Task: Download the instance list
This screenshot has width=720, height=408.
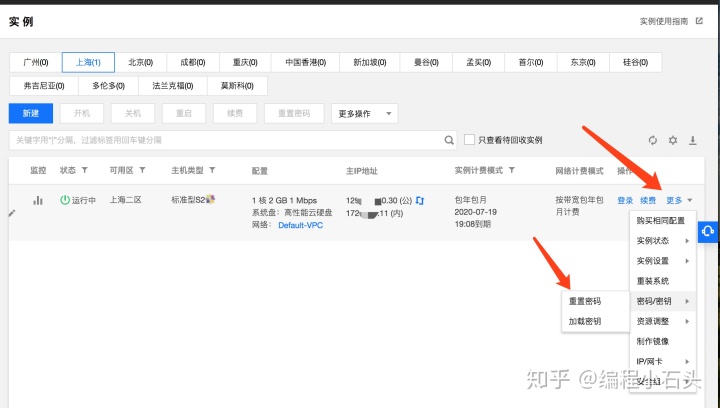Action: point(693,140)
